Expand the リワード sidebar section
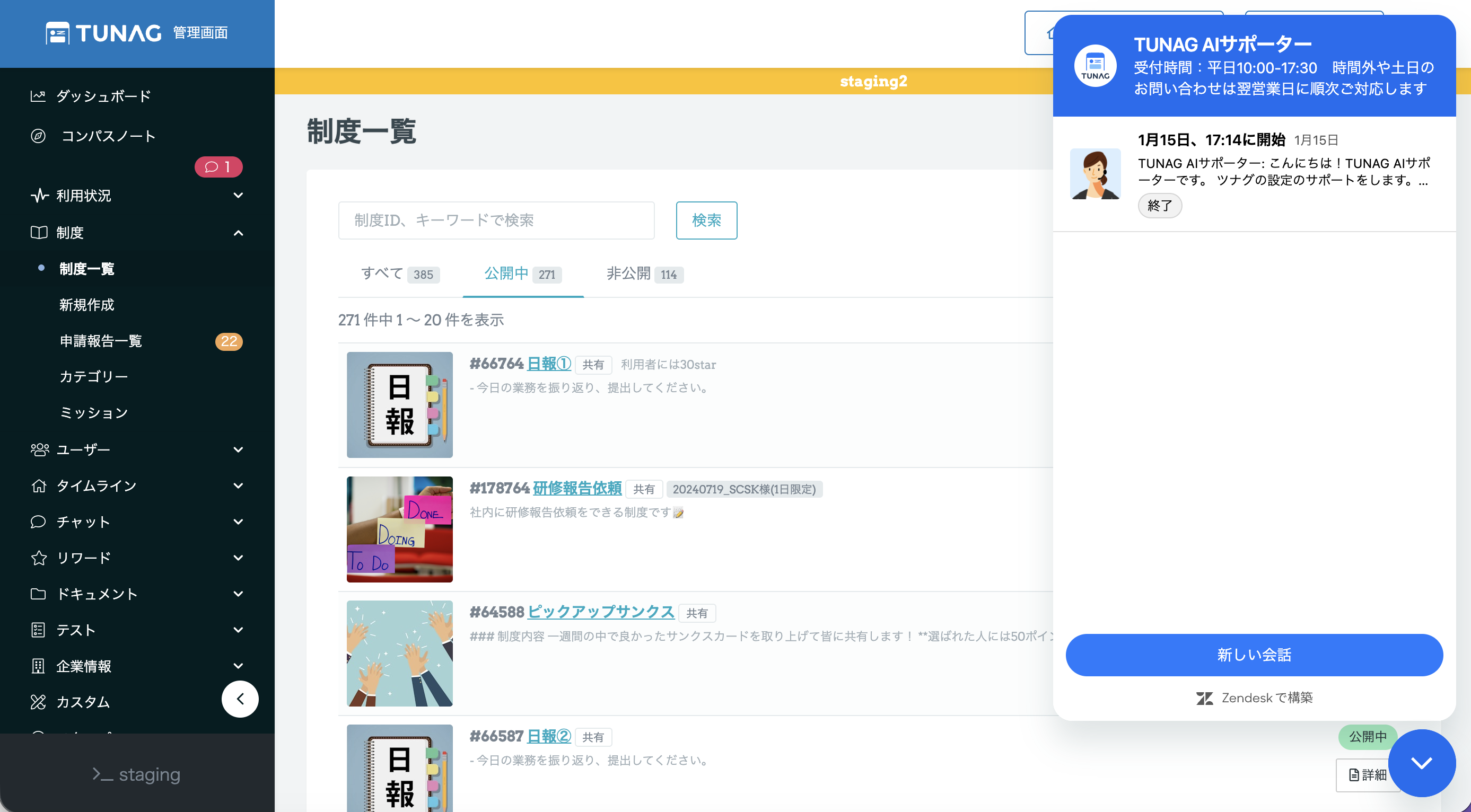The width and height of the screenshot is (1471, 812). [x=238, y=558]
